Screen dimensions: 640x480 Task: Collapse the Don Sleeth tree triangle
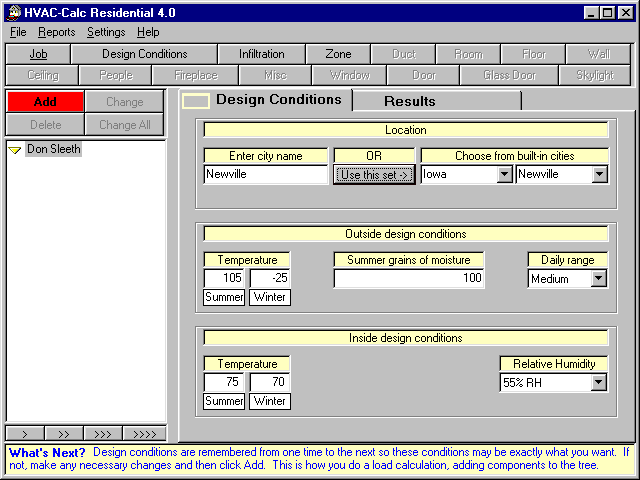pos(15,150)
